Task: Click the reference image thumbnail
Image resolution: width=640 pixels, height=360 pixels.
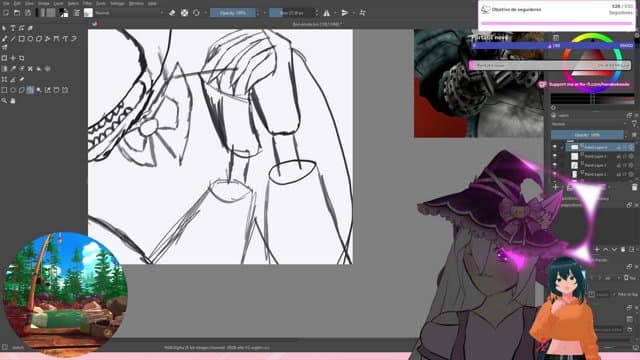Action: tap(479, 83)
